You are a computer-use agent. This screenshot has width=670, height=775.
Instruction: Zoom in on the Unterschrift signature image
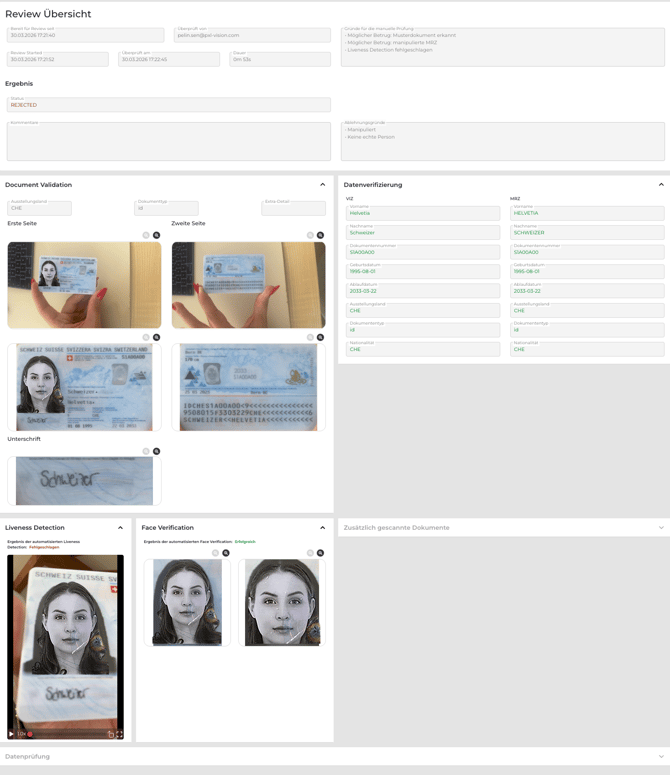(x=157, y=451)
